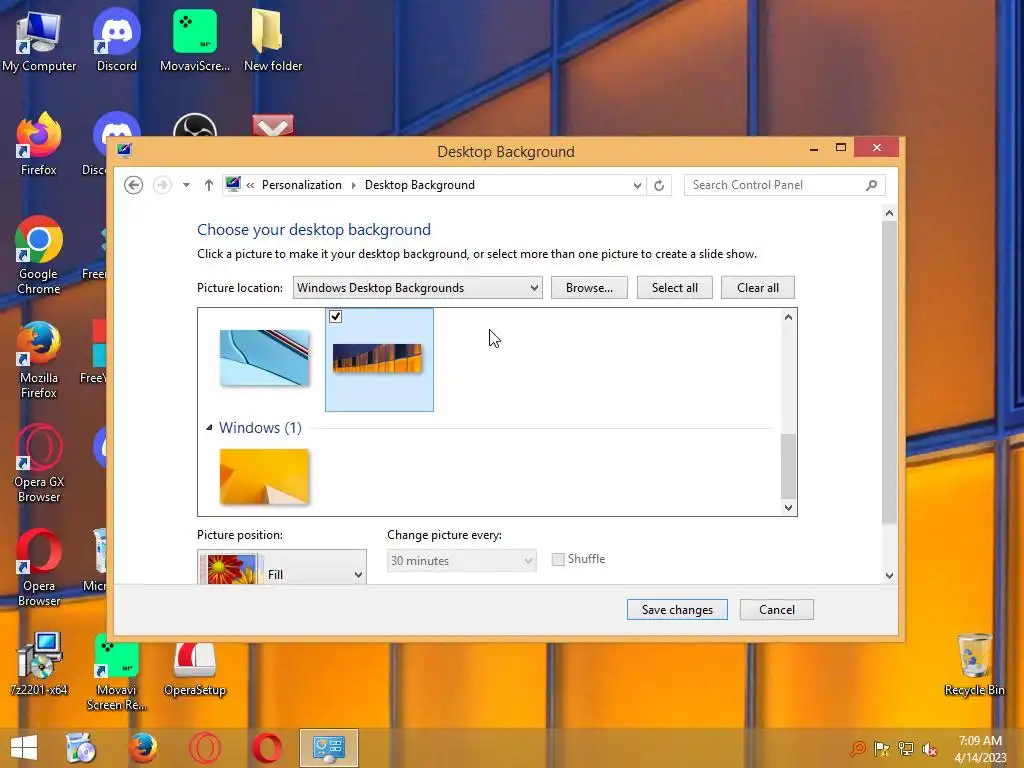Go back with the navigation arrow
The height and width of the screenshot is (768, 1024).
[x=133, y=185]
